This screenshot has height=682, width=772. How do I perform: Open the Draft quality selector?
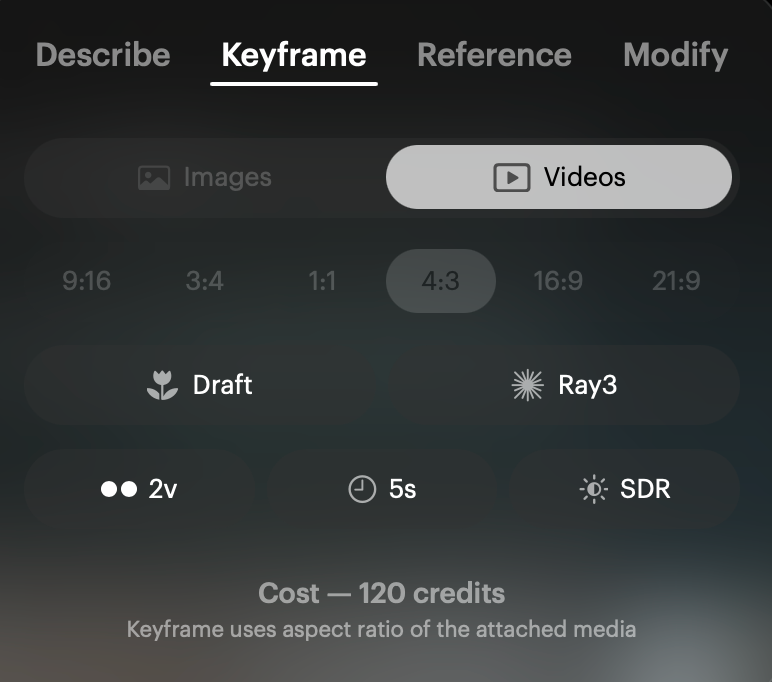[199, 385]
